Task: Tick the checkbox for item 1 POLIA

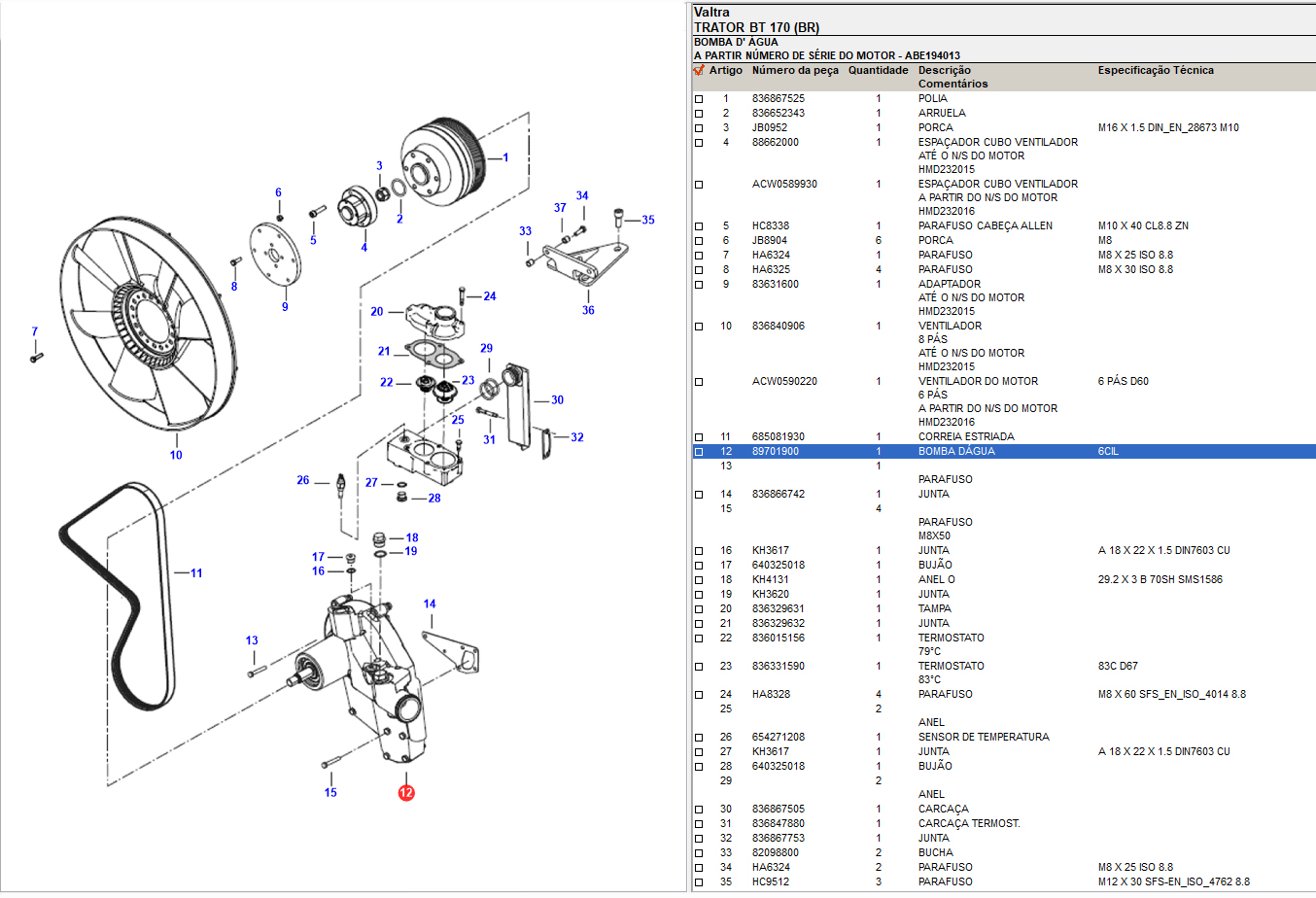Action: (699, 99)
